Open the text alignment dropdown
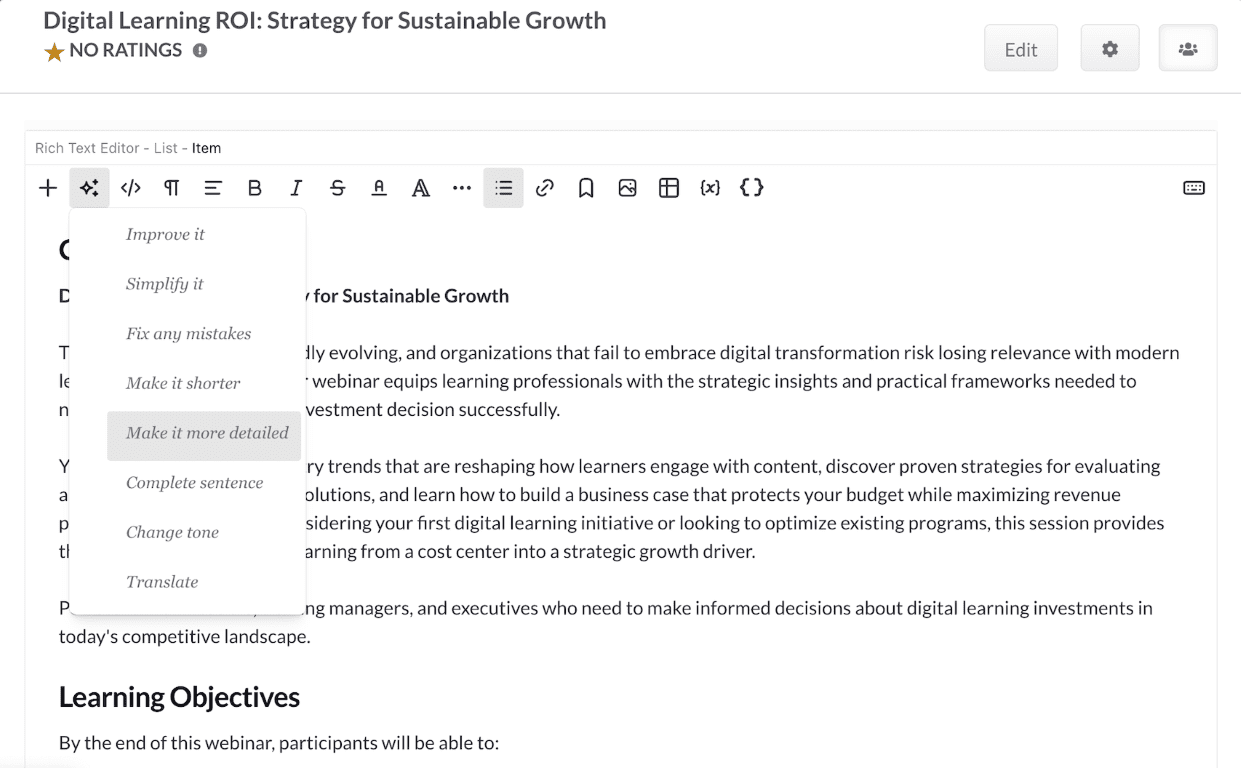 coord(213,188)
